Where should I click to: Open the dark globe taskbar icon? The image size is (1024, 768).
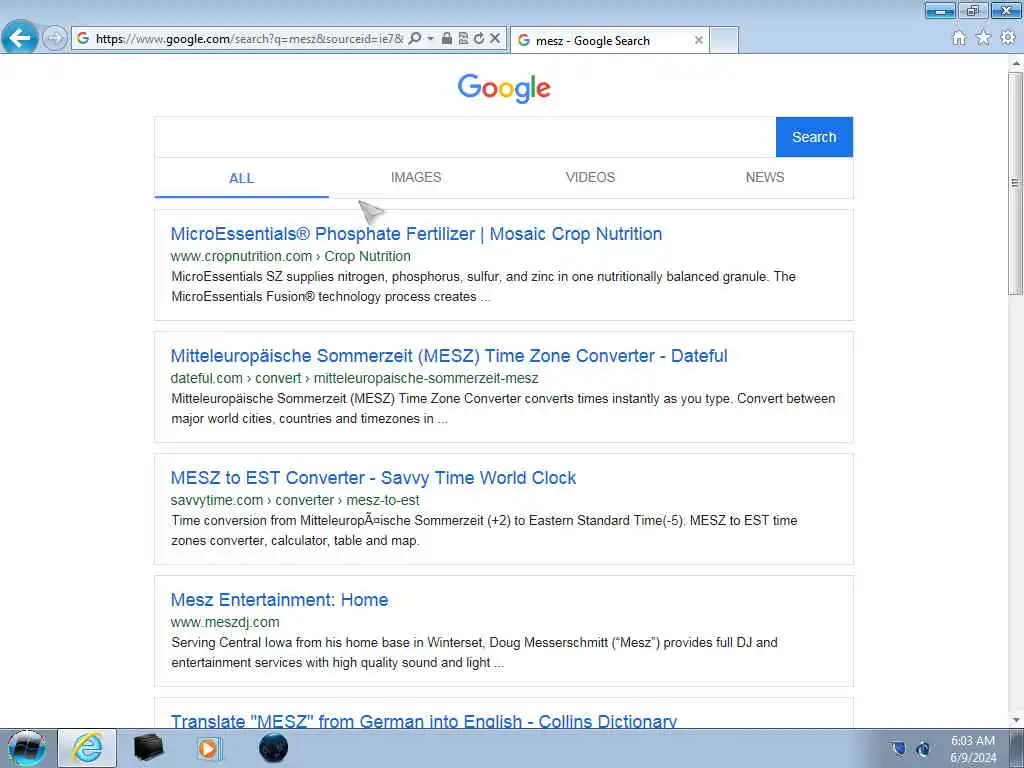coord(273,748)
